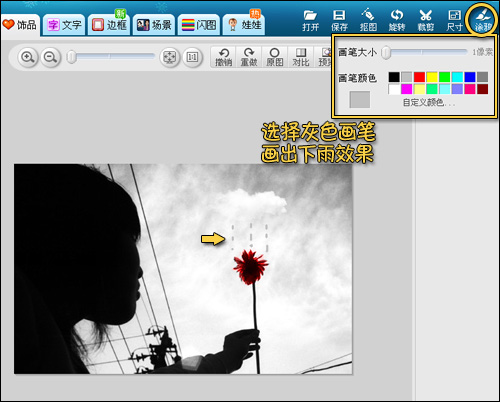Image resolution: width=500 pixels, height=402 pixels.
Task: Click the 画笔大小 brush size slider handle
Action: [386, 52]
